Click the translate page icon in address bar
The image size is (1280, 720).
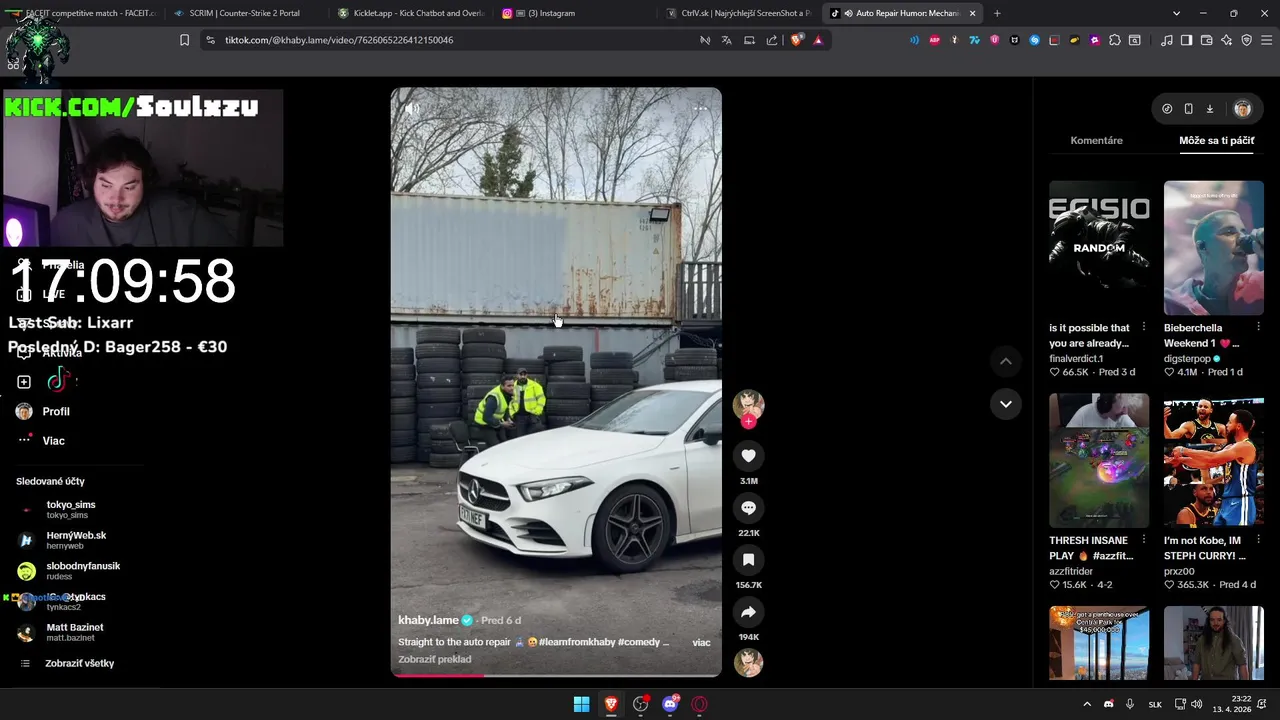(x=727, y=40)
